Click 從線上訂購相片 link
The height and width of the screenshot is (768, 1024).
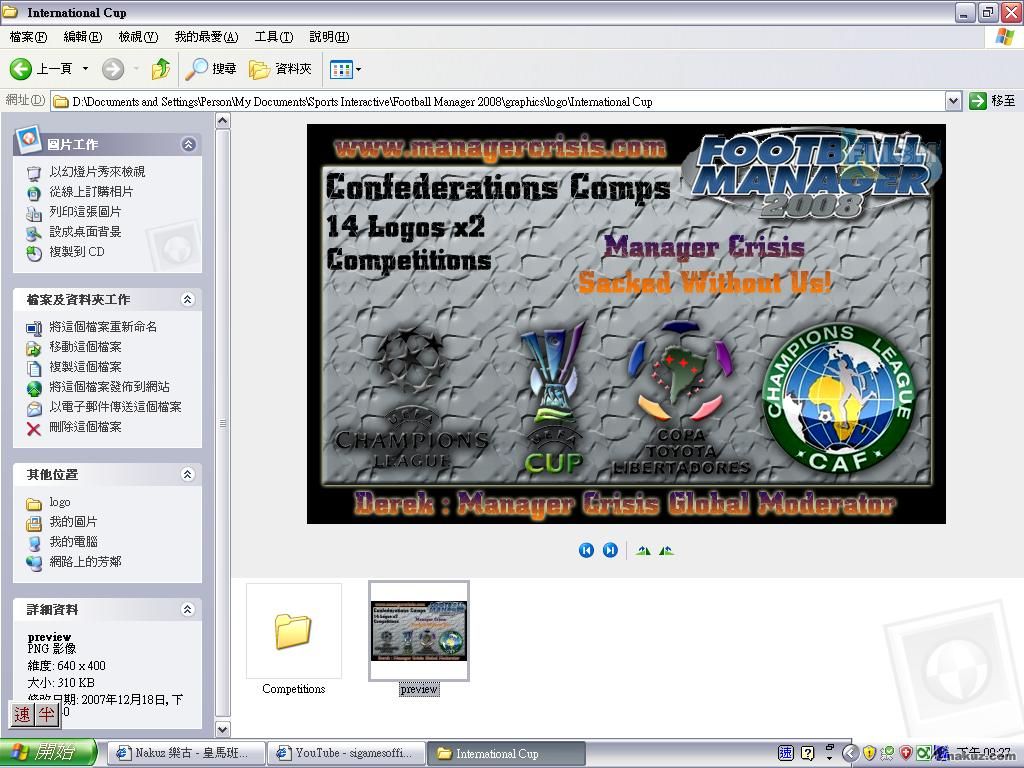(x=91, y=192)
